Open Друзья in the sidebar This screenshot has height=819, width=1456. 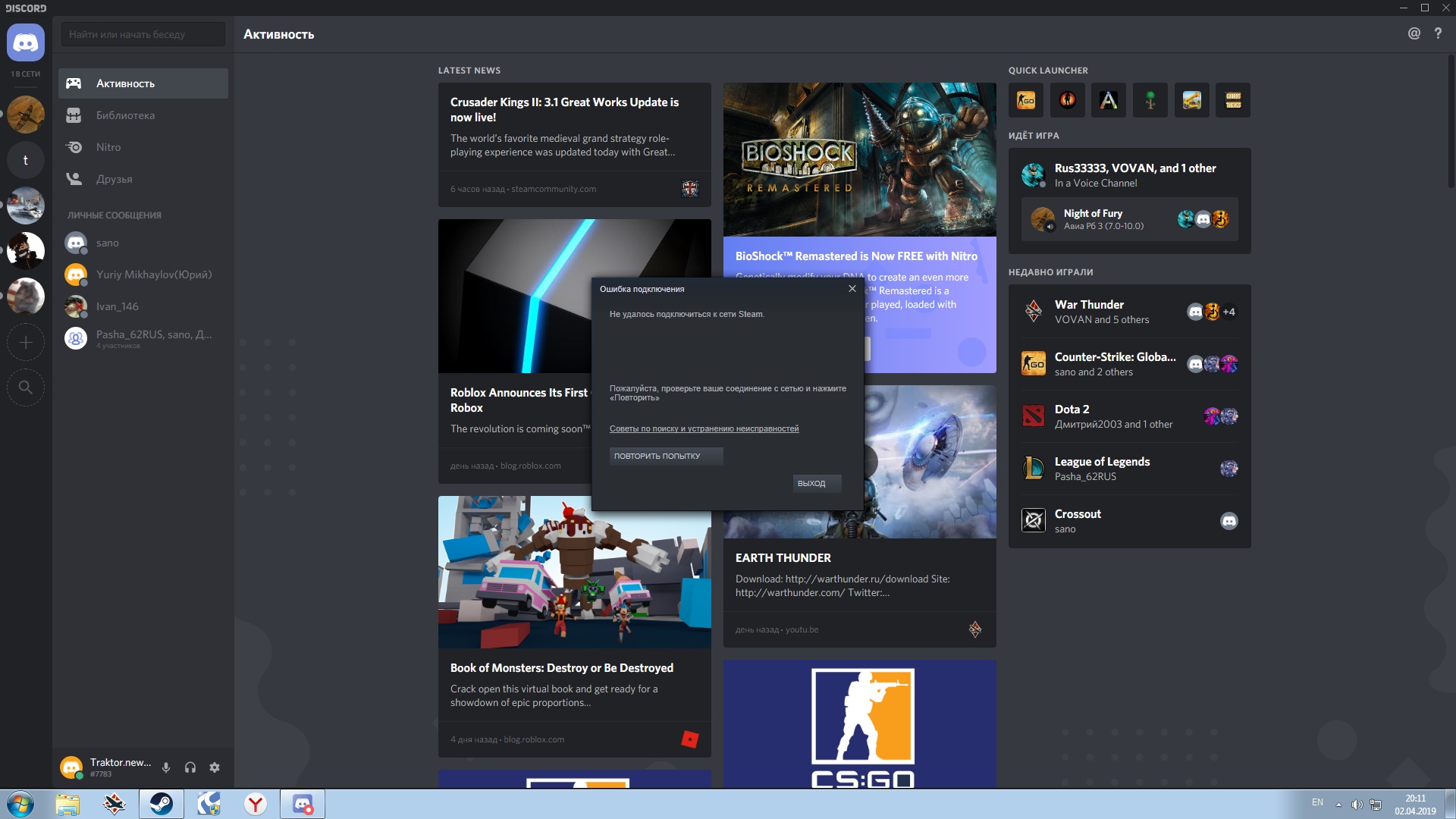143,179
